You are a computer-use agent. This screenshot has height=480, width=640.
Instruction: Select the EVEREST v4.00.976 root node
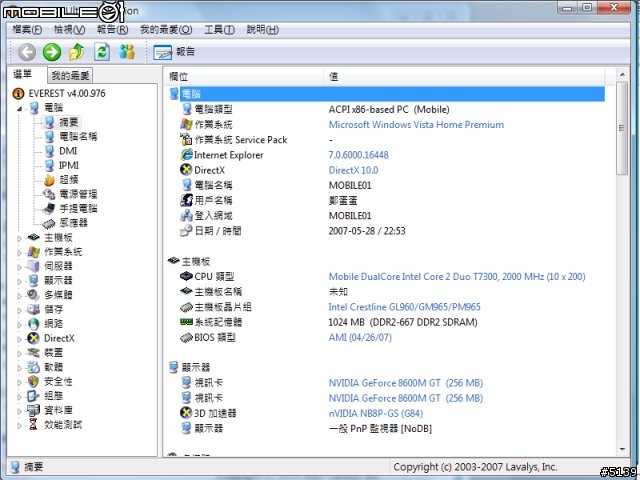[67, 93]
